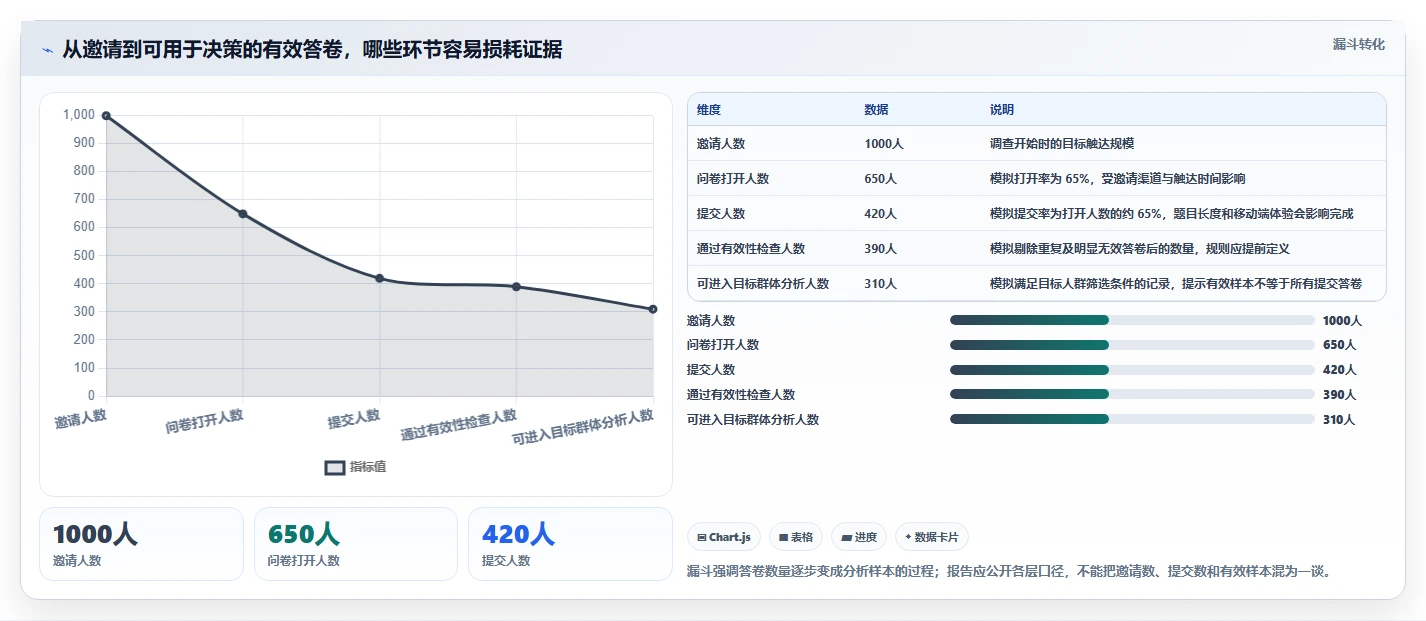Click the 1,000 y-axis label
1426x621 pixels.
79,115
